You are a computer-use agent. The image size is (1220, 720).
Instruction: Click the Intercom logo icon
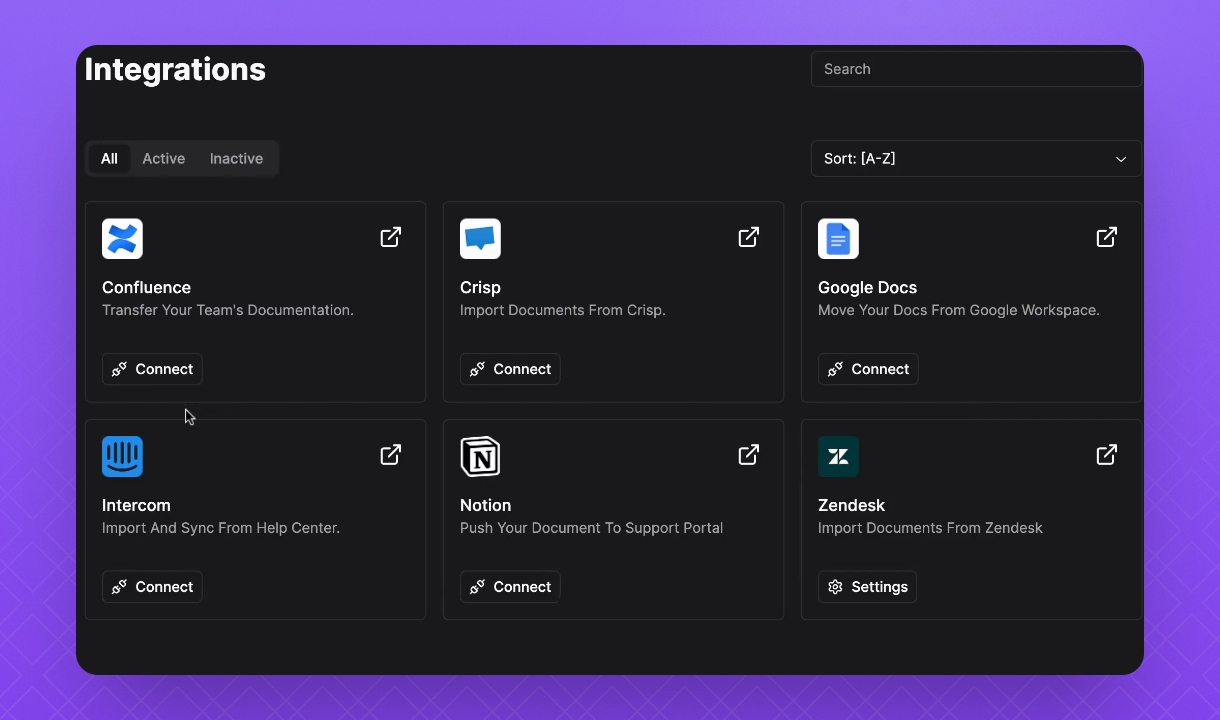(x=122, y=456)
